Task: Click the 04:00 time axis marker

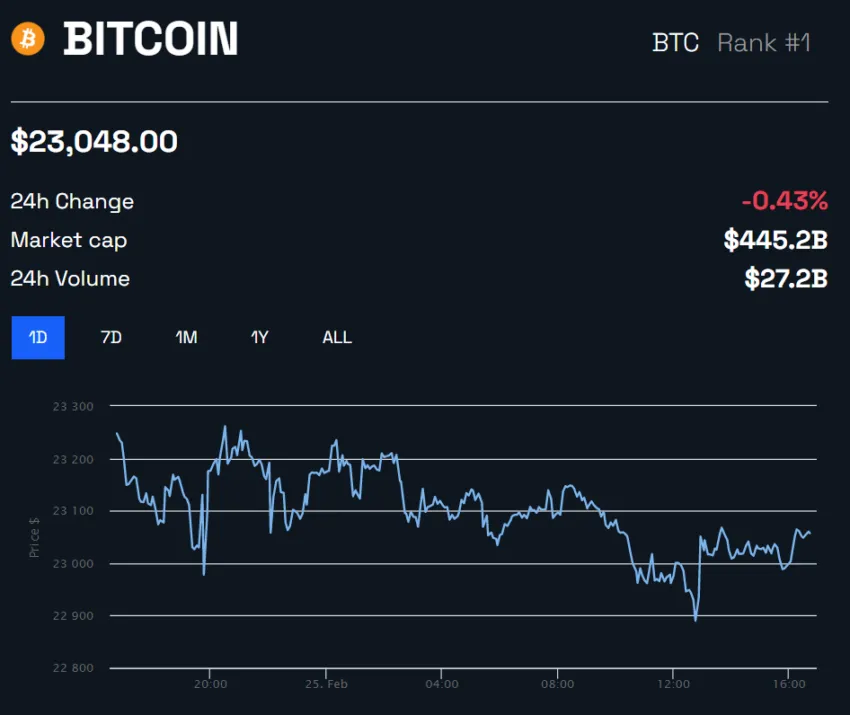Action: pyautogui.click(x=442, y=684)
